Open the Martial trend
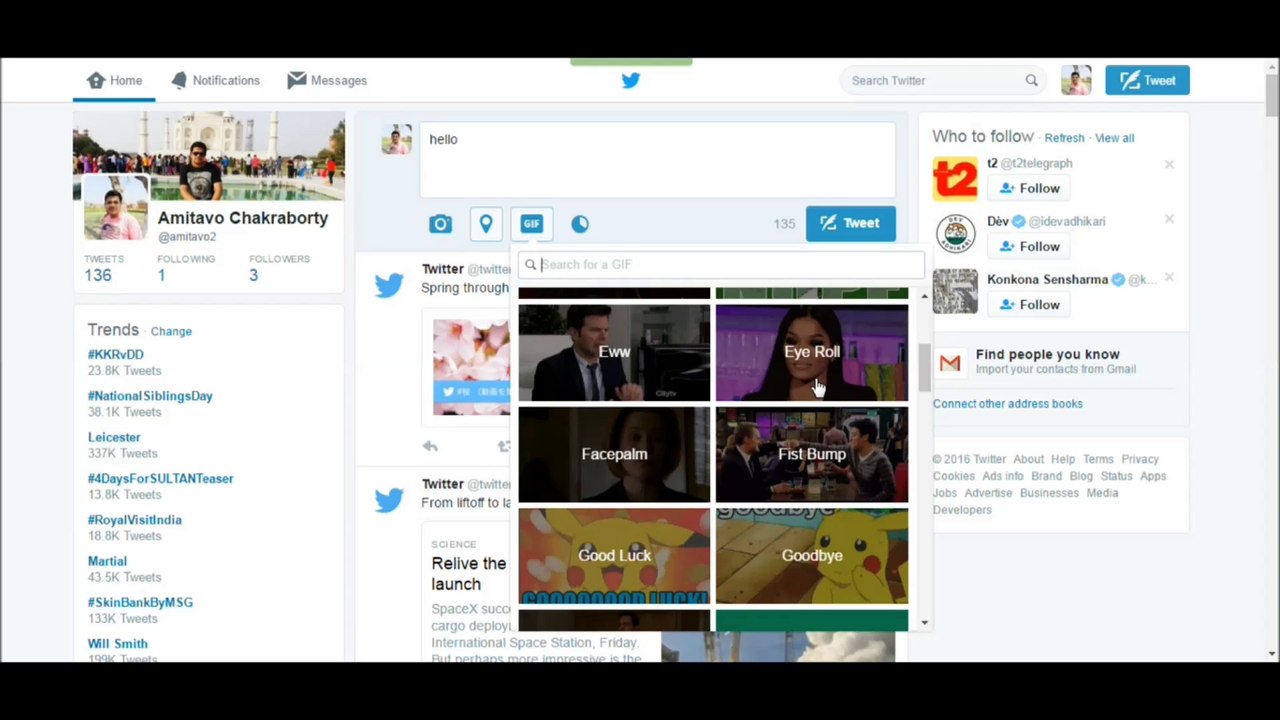The height and width of the screenshot is (720, 1280). [x=107, y=561]
